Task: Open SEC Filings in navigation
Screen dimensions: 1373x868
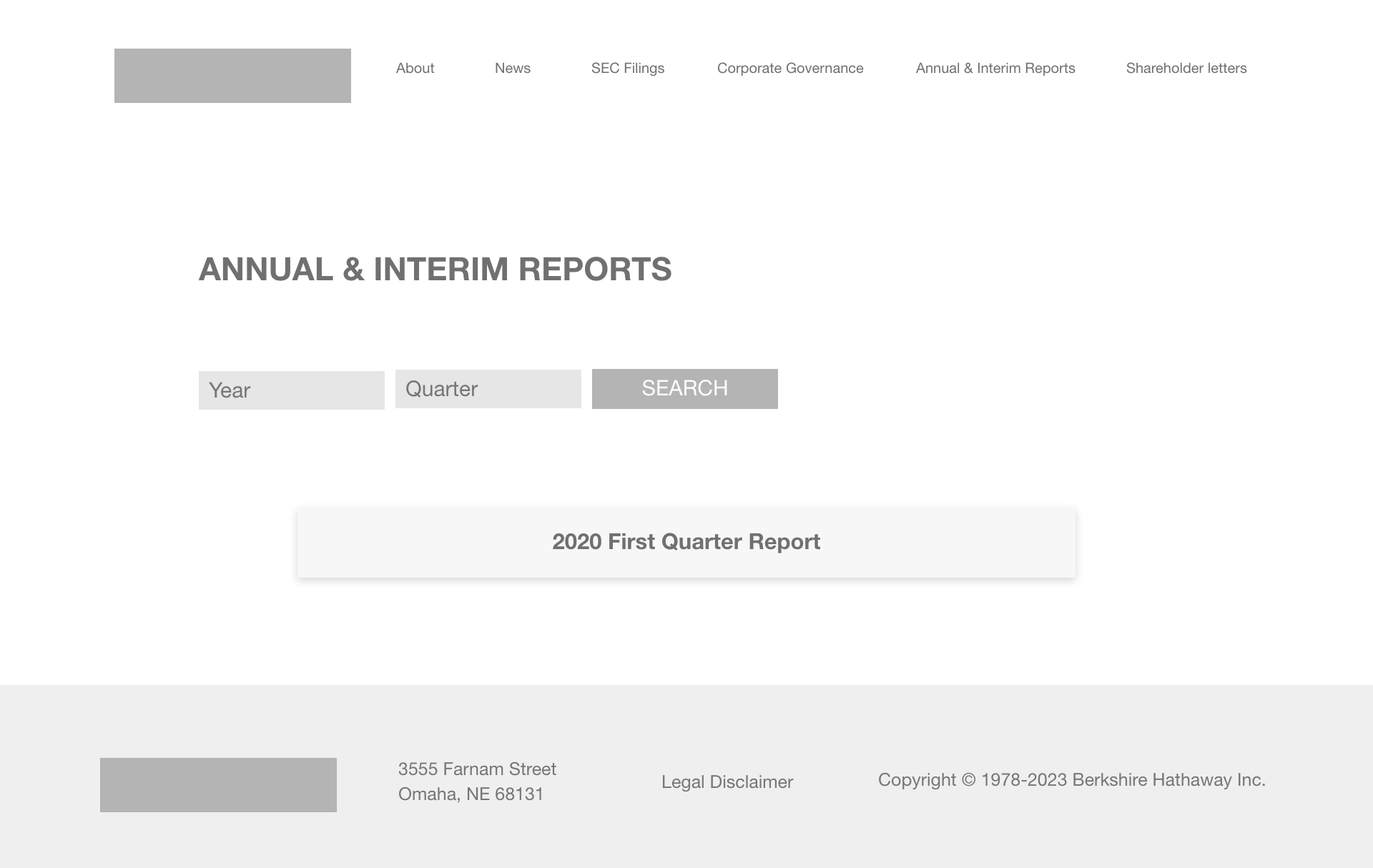Action: point(627,69)
